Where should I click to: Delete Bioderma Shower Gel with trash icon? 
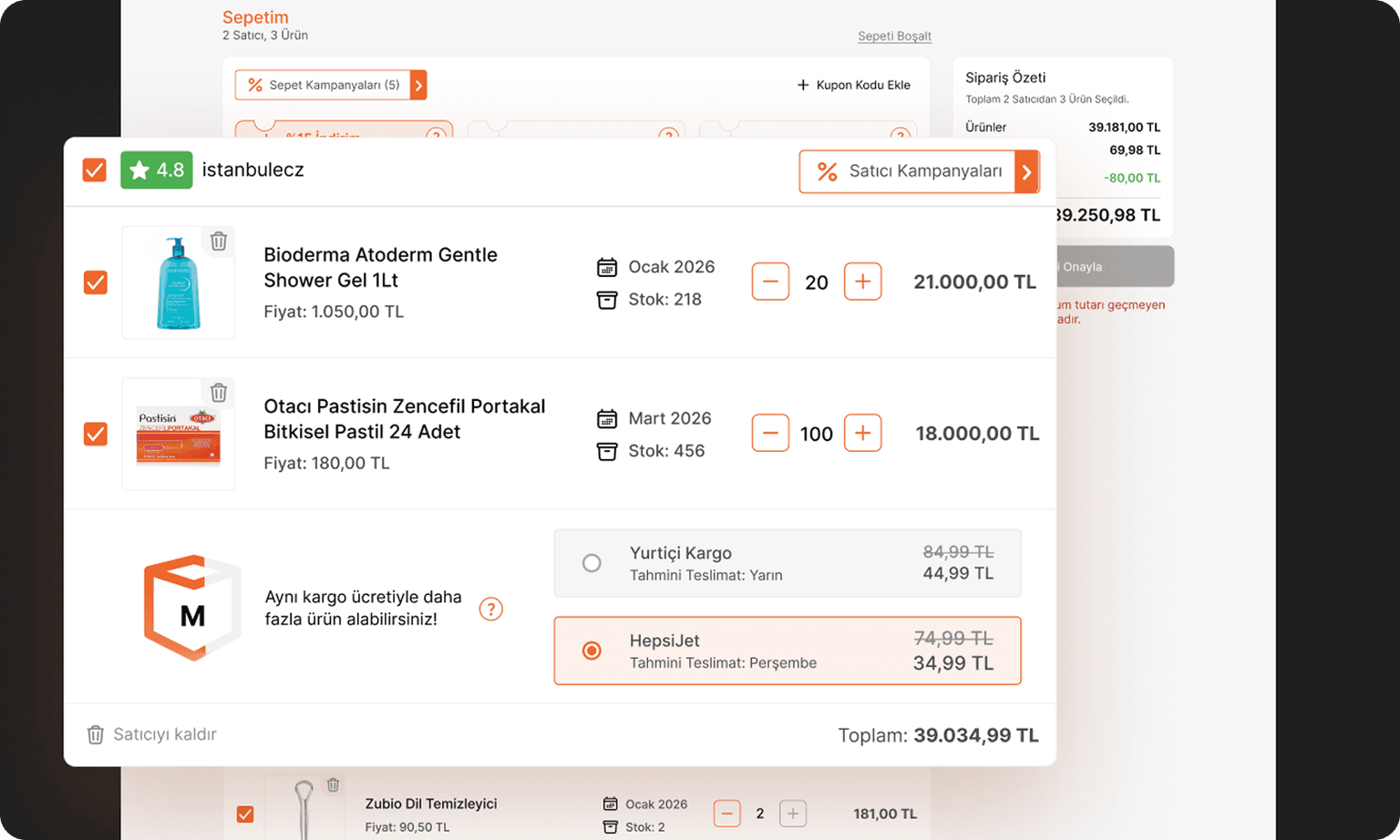[x=219, y=241]
